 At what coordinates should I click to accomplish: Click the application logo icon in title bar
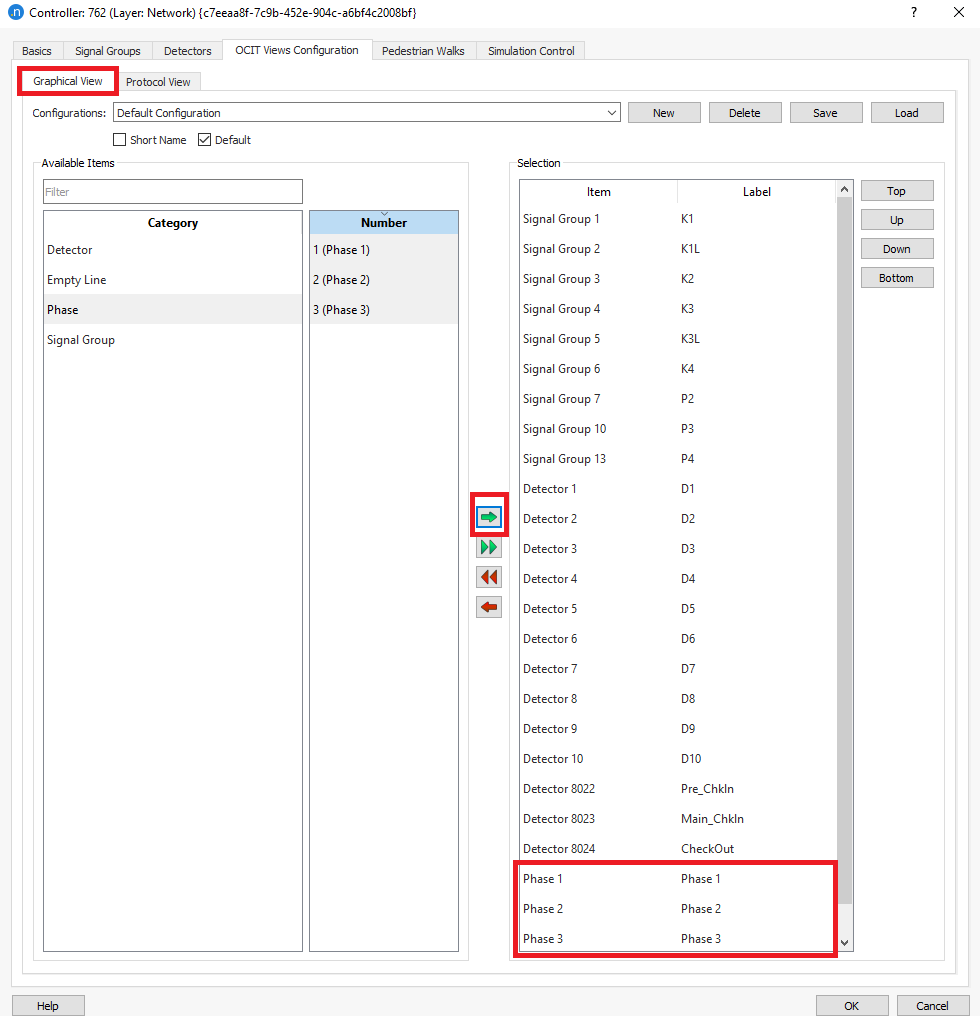[15, 13]
